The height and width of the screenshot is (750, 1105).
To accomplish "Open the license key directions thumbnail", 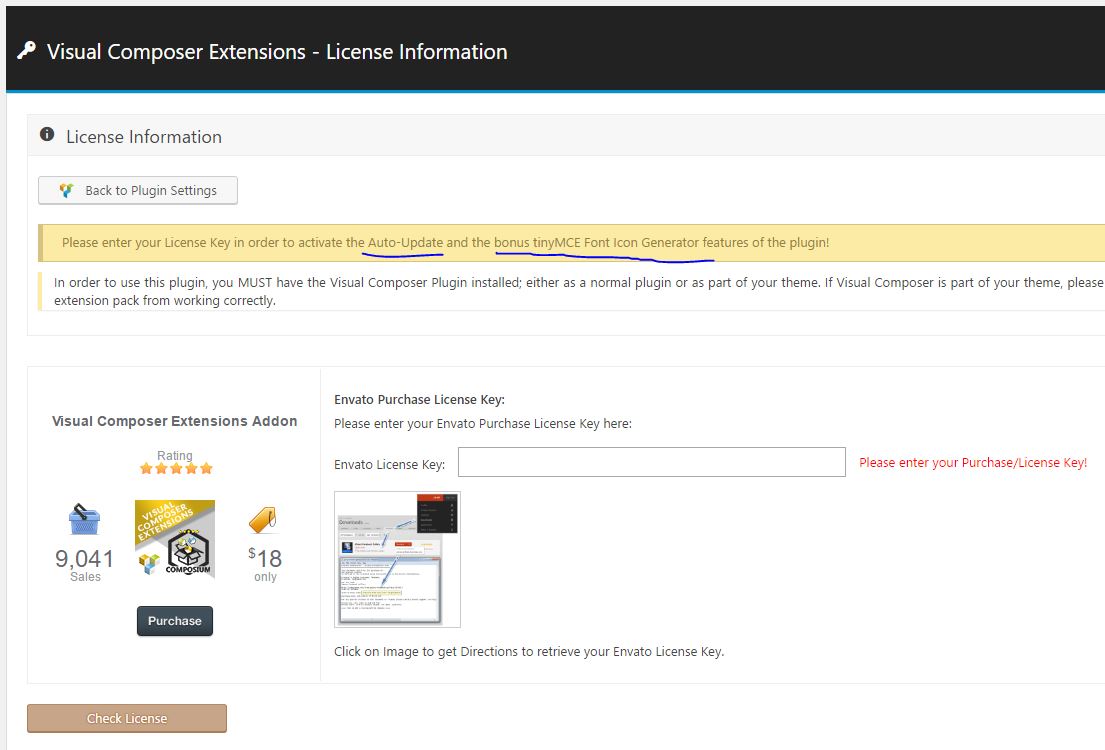I will pyautogui.click(x=397, y=559).
